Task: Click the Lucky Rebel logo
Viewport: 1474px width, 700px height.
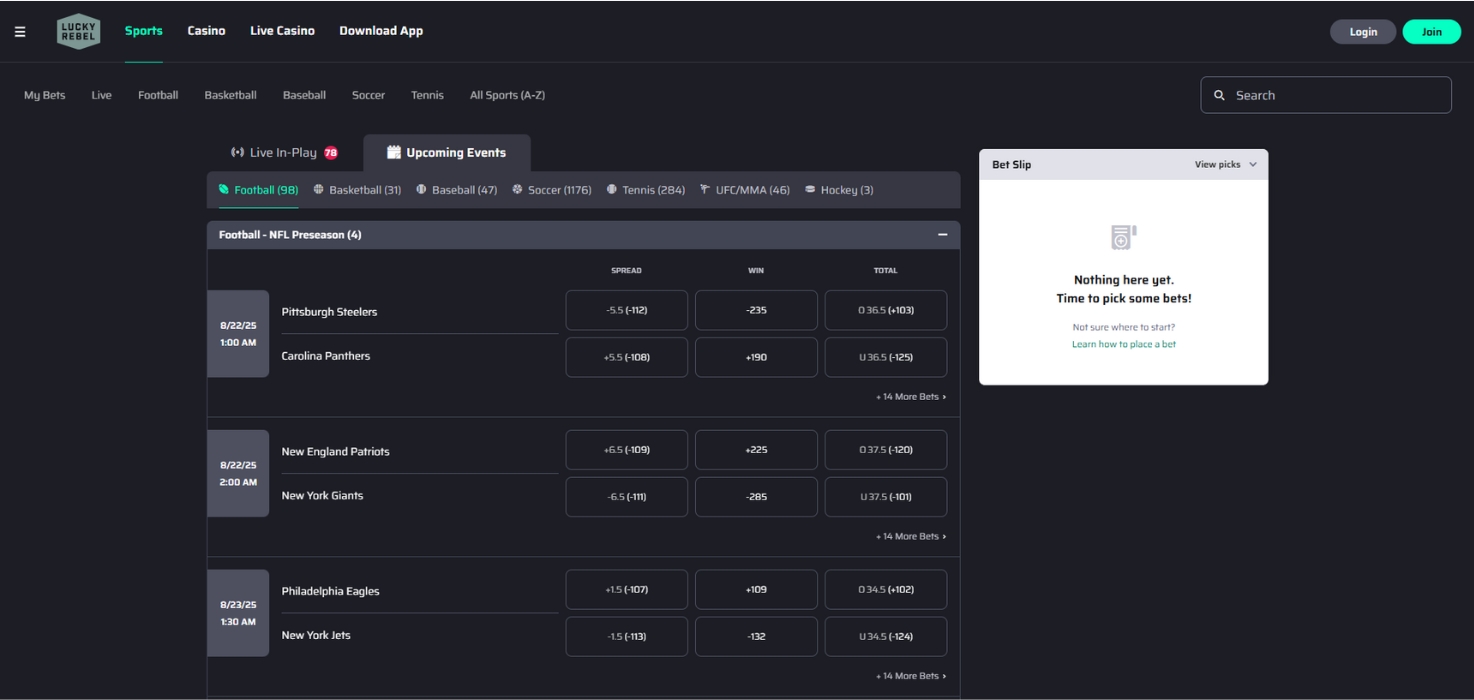Action: click(78, 30)
